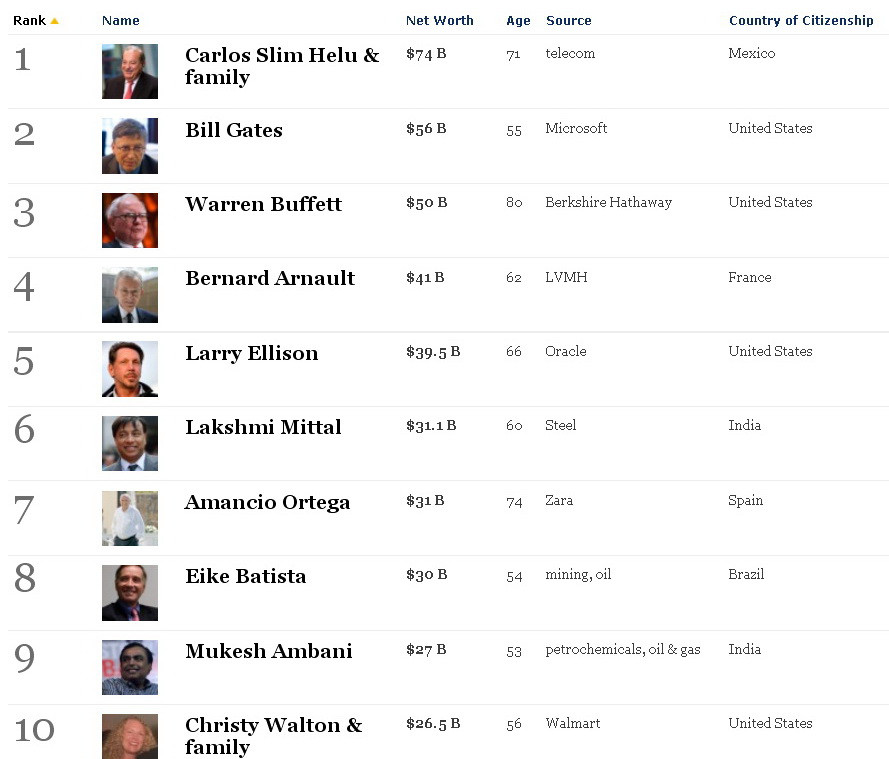Click Eike Batista's mining, oil source

point(578,575)
